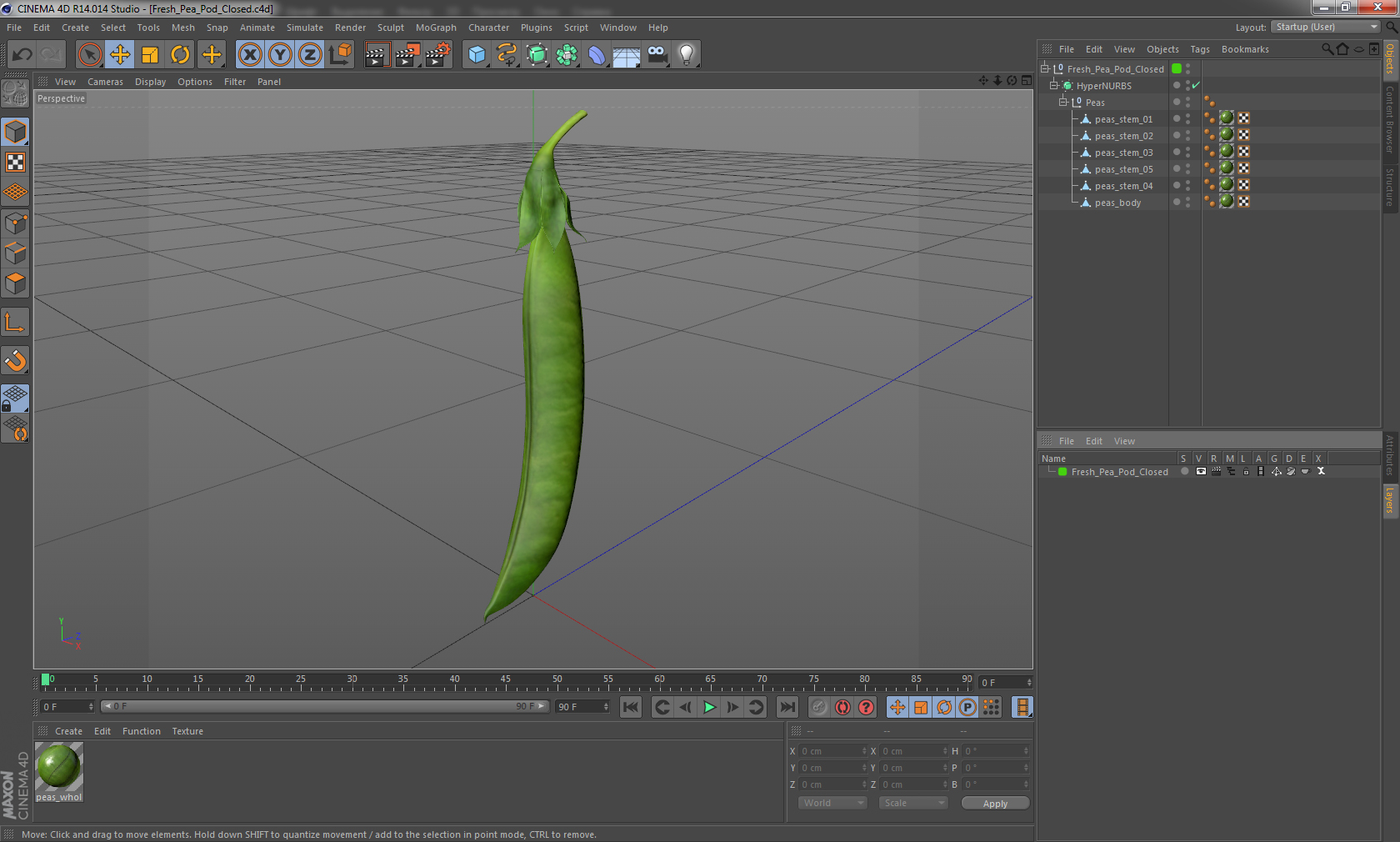Select the peas_stem_05 object

click(x=1123, y=169)
